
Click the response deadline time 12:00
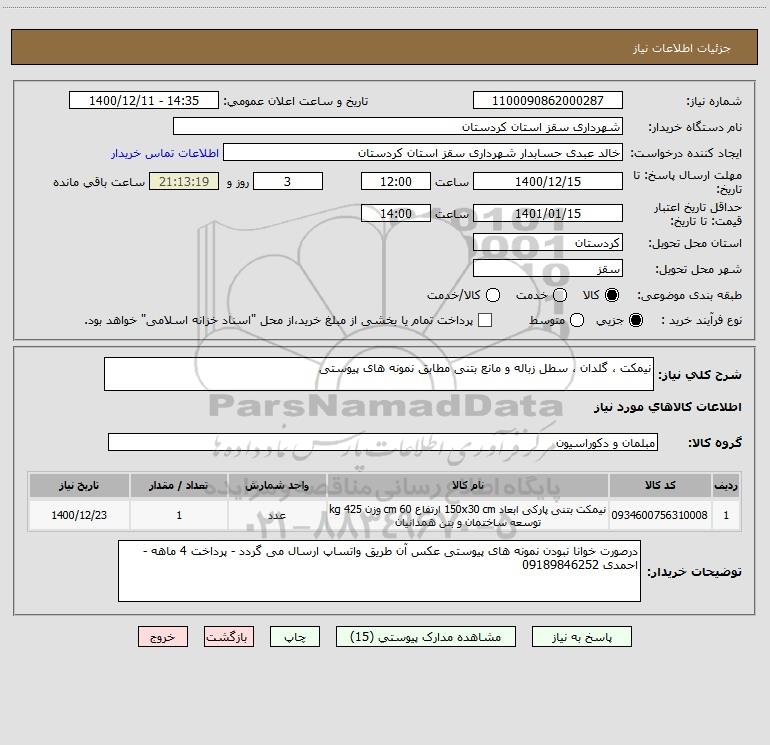pos(396,181)
